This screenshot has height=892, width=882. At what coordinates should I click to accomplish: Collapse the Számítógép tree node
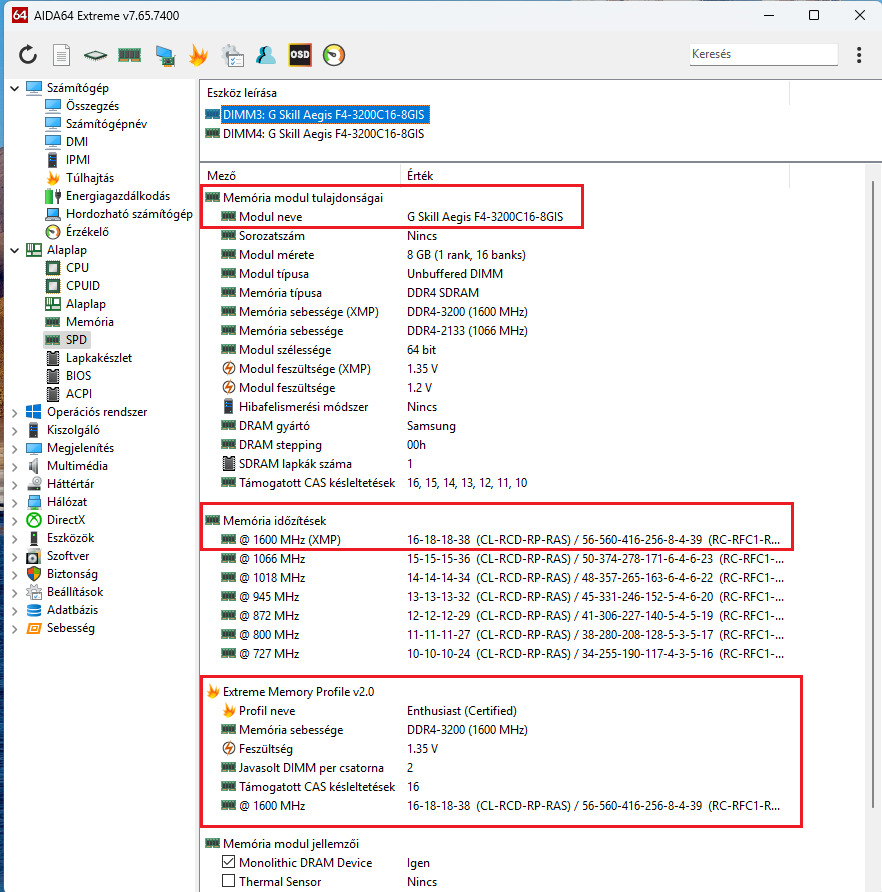point(15,88)
